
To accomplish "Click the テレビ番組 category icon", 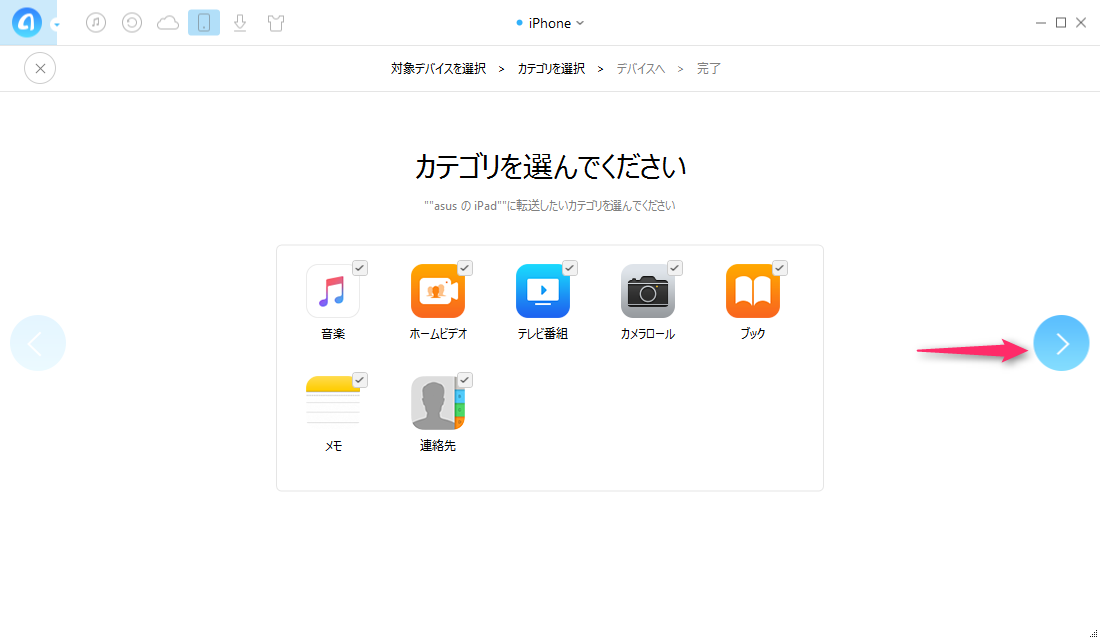I will (543, 291).
